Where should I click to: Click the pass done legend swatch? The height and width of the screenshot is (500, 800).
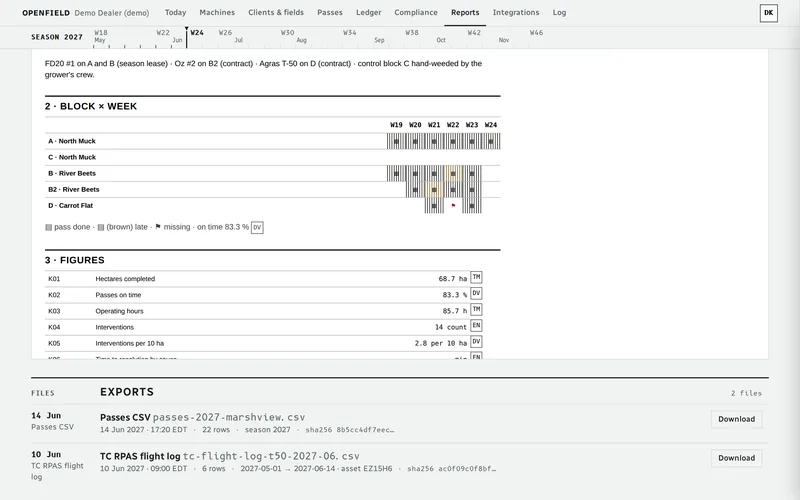click(x=48, y=228)
